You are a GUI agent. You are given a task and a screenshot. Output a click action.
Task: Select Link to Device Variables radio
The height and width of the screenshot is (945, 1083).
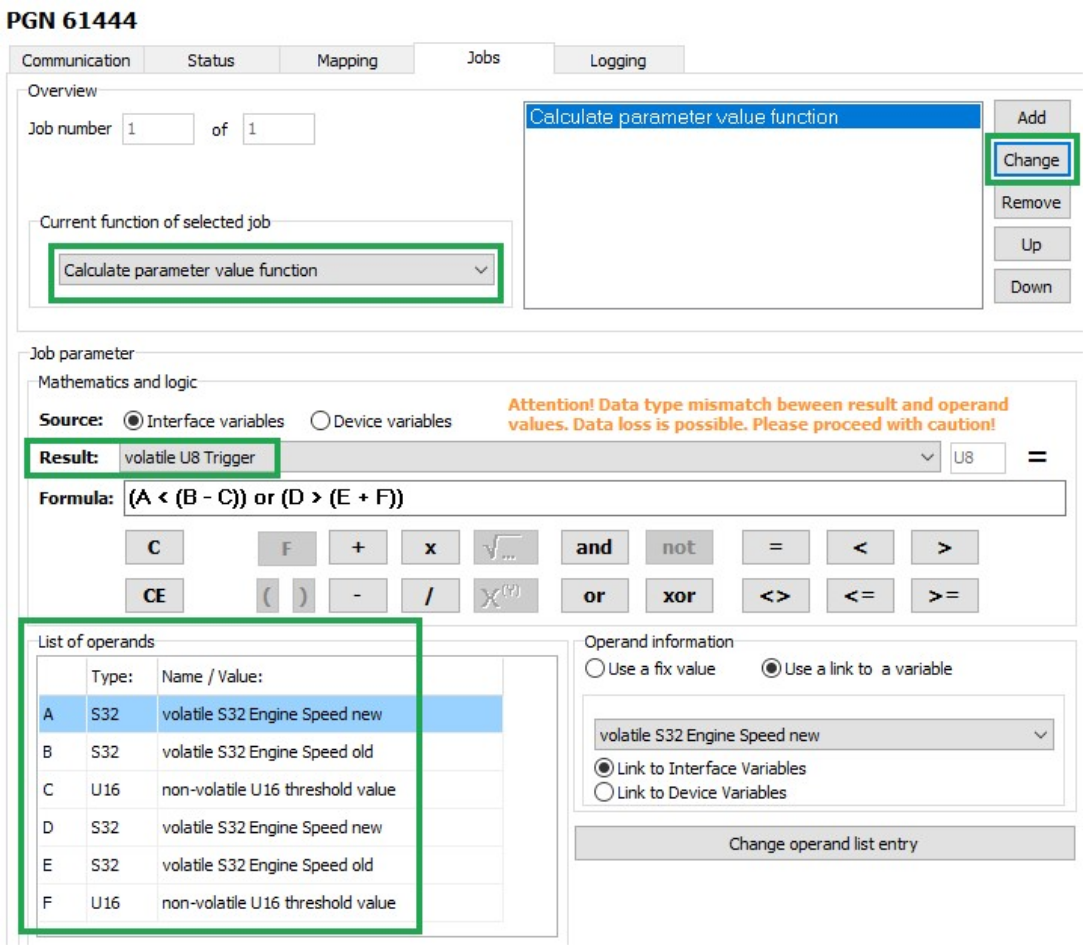(x=604, y=792)
